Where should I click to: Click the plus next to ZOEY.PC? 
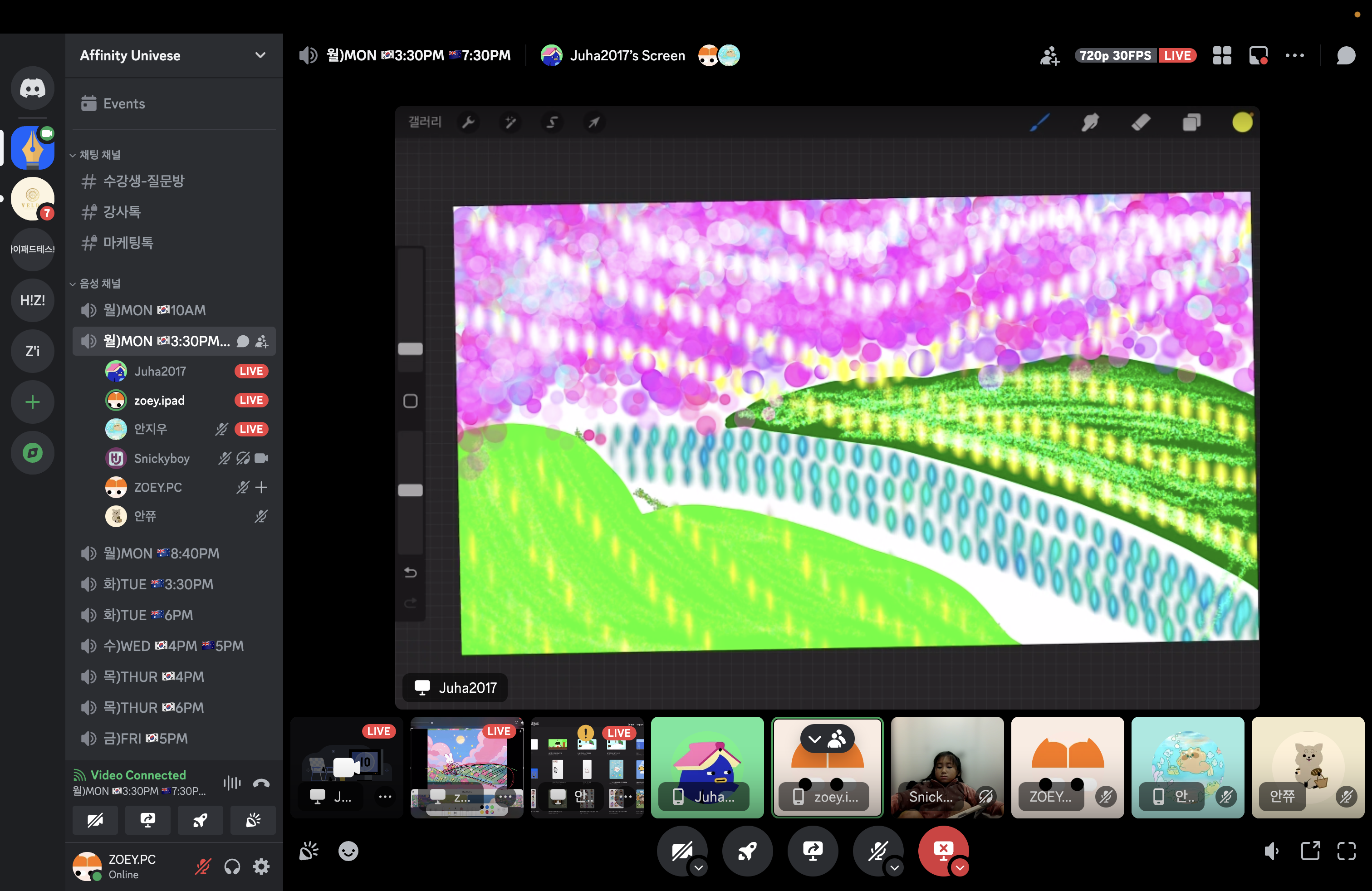[x=261, y=488]
